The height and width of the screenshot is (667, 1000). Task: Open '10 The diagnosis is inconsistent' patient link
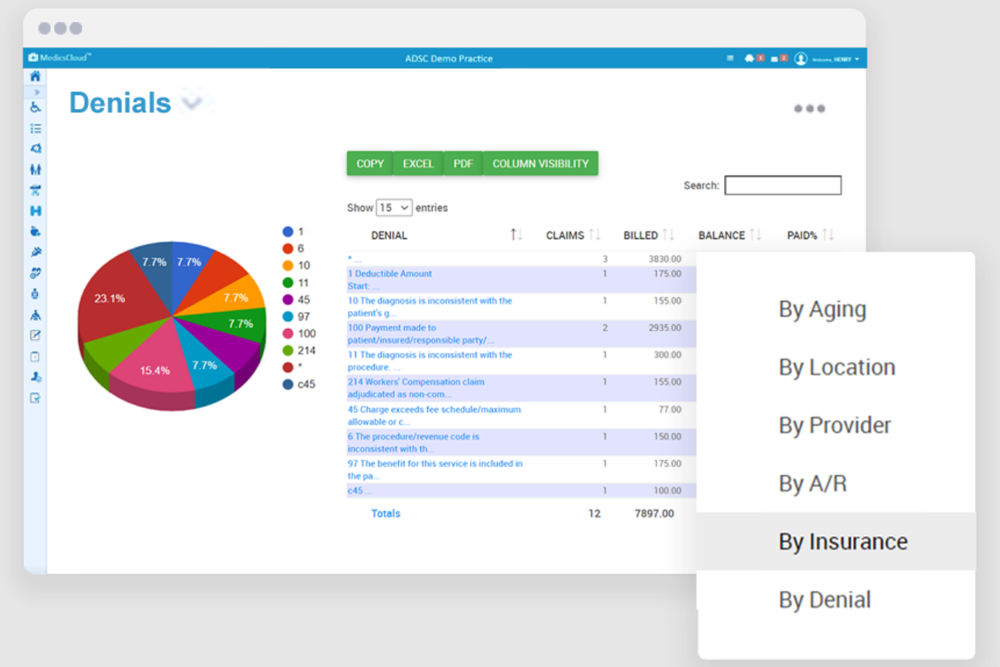pos(430,307)
